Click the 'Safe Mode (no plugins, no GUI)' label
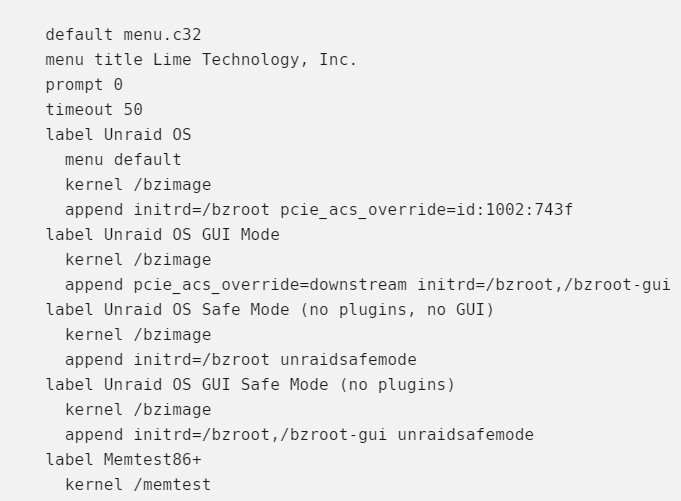The height and width of the screenshot is (501, 681). 348,310
